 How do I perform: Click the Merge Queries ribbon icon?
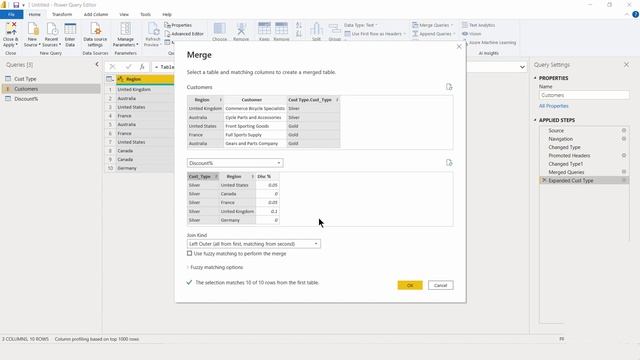coord(433,25)
